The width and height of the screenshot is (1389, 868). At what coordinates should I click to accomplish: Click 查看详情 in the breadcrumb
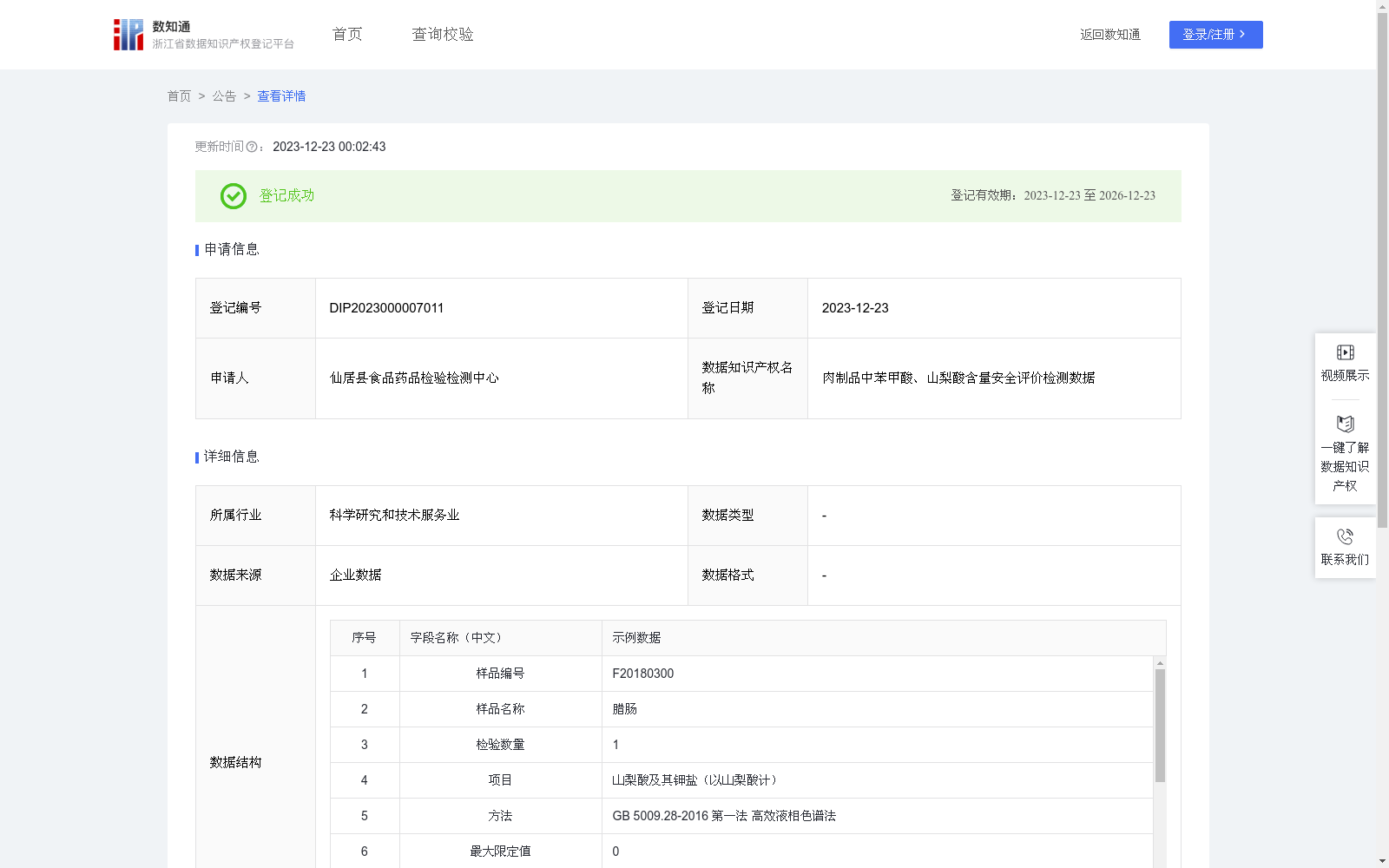[x=281, y=96]
